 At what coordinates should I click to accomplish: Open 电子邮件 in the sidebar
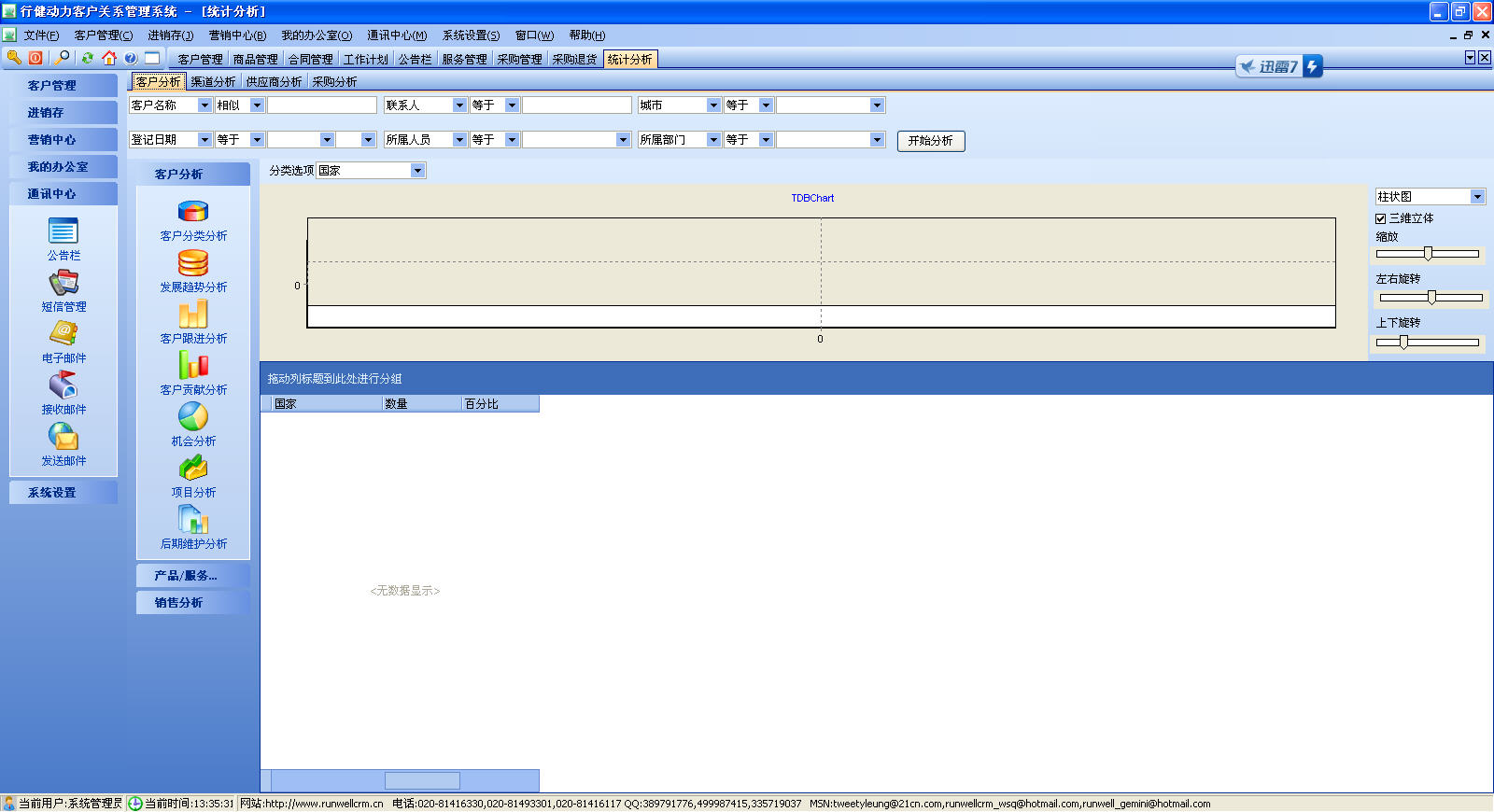click(63, 342)
